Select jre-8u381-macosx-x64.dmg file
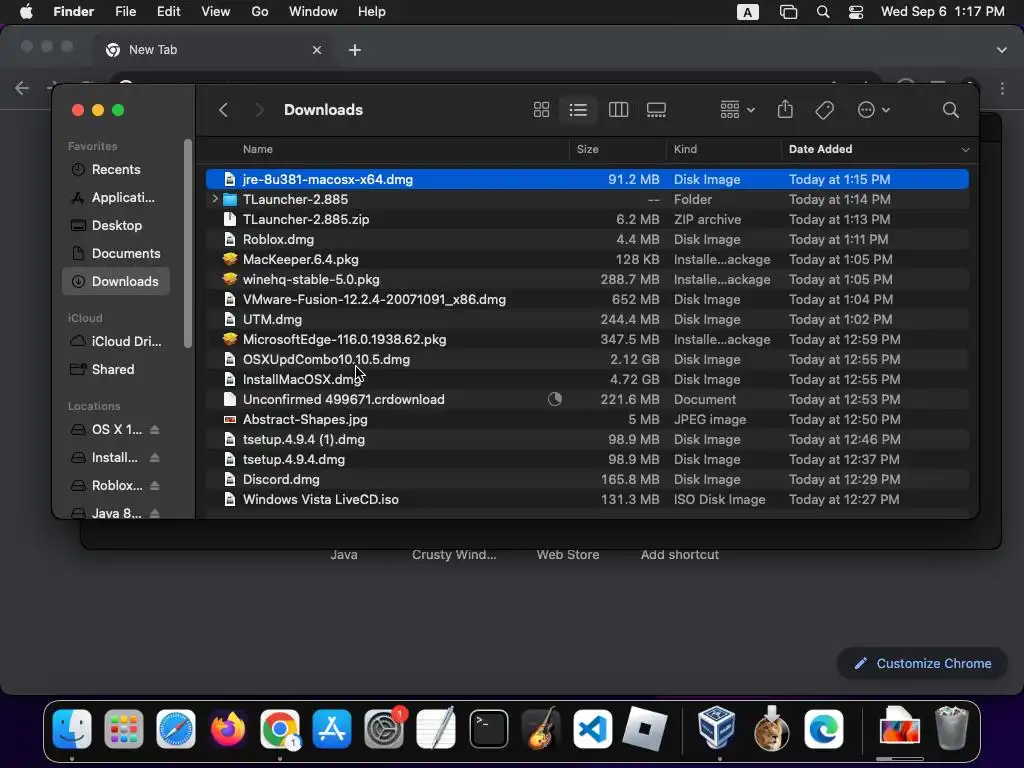This screenshot has height=768, width=1024. point(587,180)
